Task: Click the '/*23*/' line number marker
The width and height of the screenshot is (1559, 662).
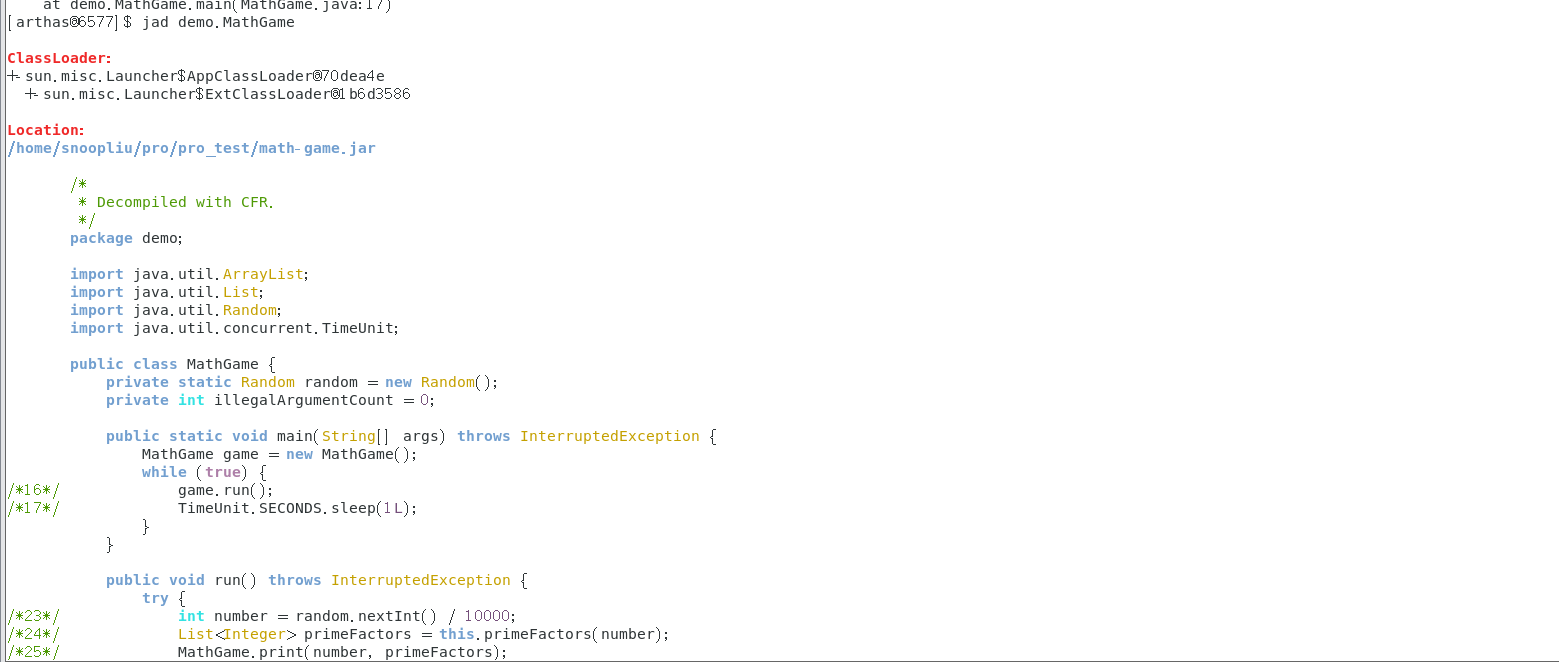Action: tap(33, 616)
